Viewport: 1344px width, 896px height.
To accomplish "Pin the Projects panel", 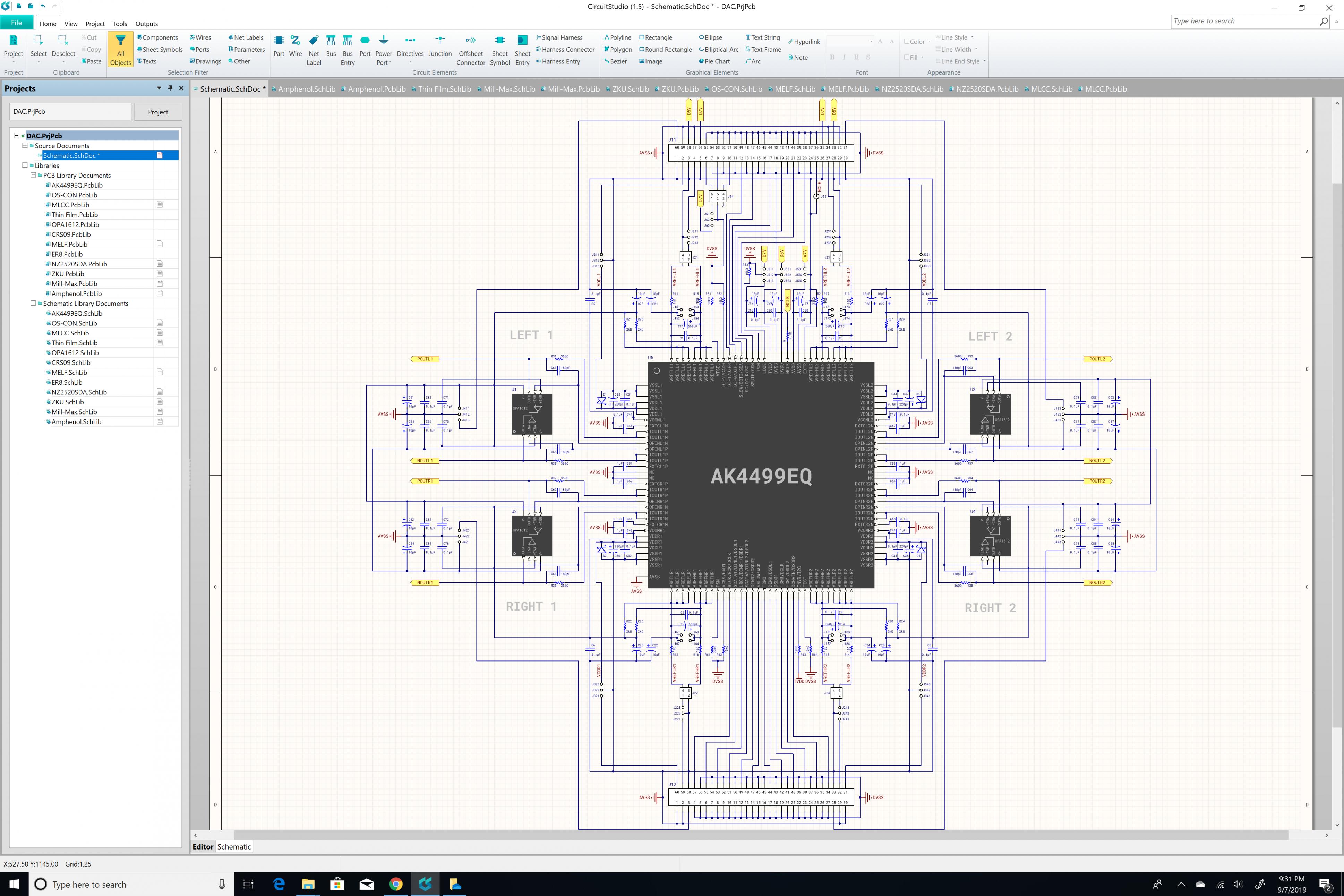I will tap(170, 88).
